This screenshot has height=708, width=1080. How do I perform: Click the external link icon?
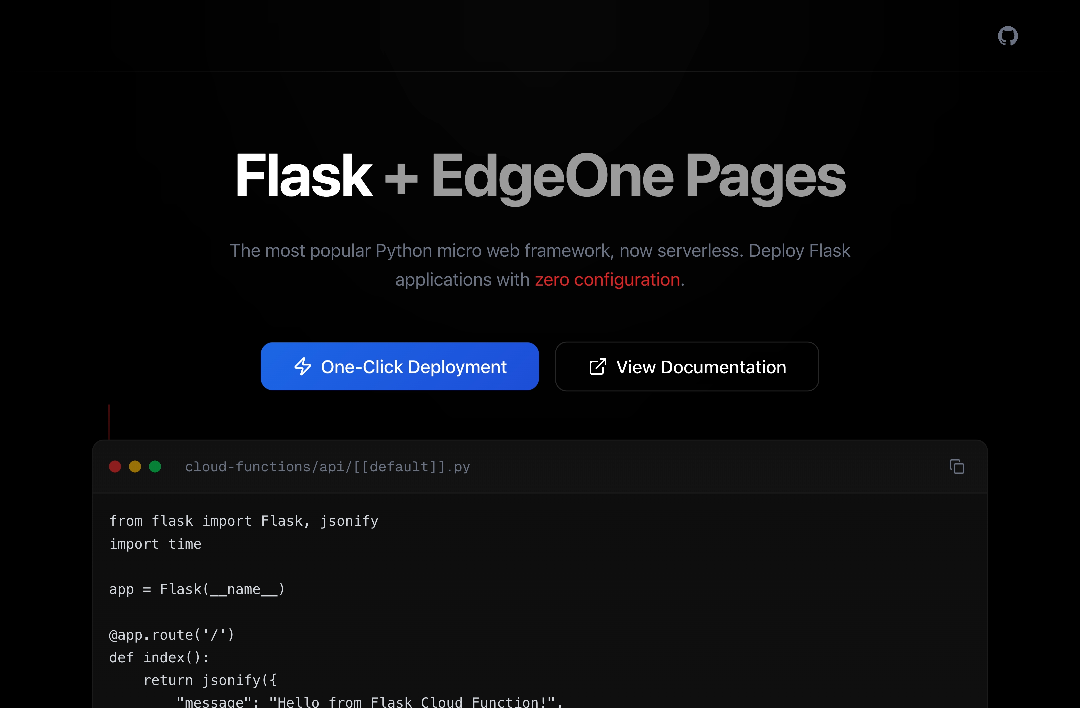pyautogui.click(x=598, y=367)
